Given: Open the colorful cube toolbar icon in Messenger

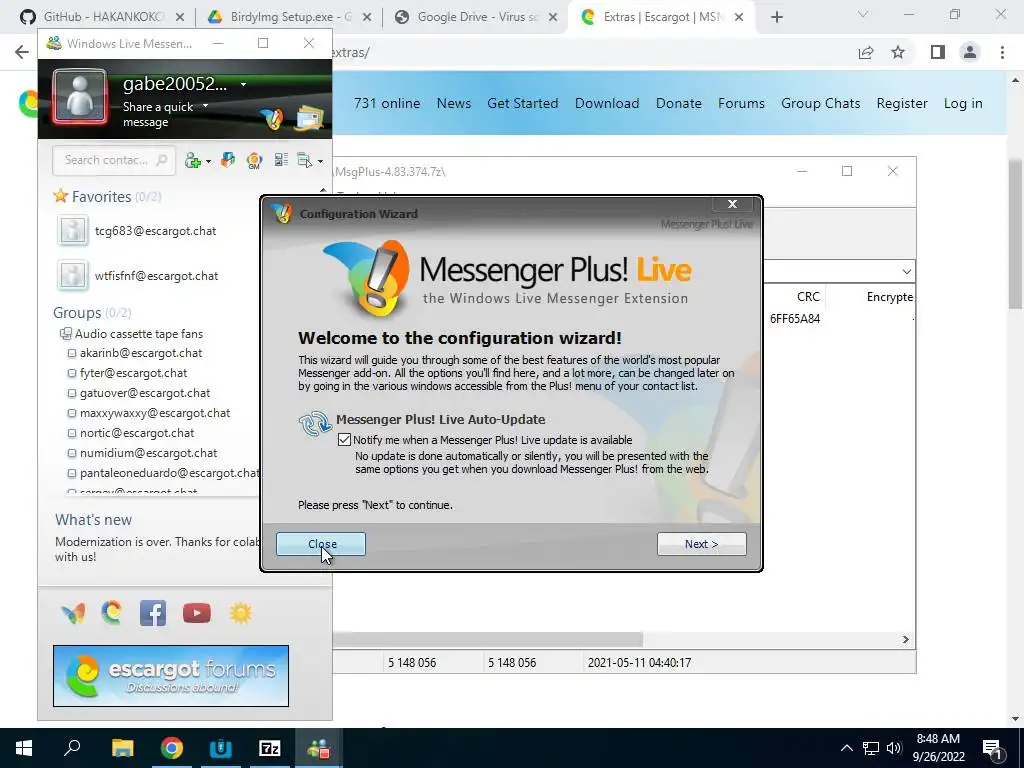Looking at the screenshot, I should 227,160.
